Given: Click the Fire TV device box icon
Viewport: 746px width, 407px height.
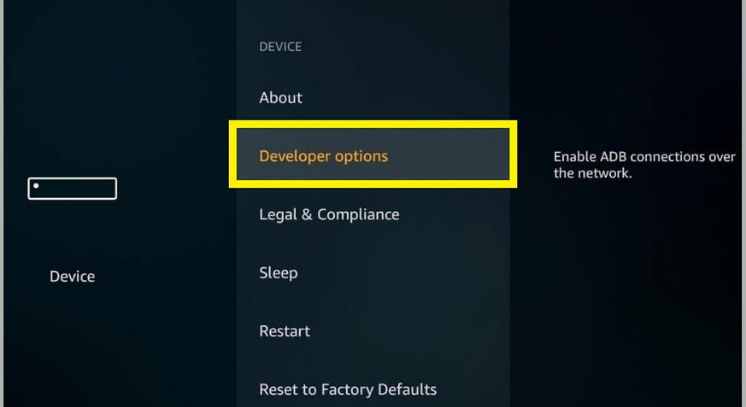Looking at the screenshot, I should coord(72,189).
